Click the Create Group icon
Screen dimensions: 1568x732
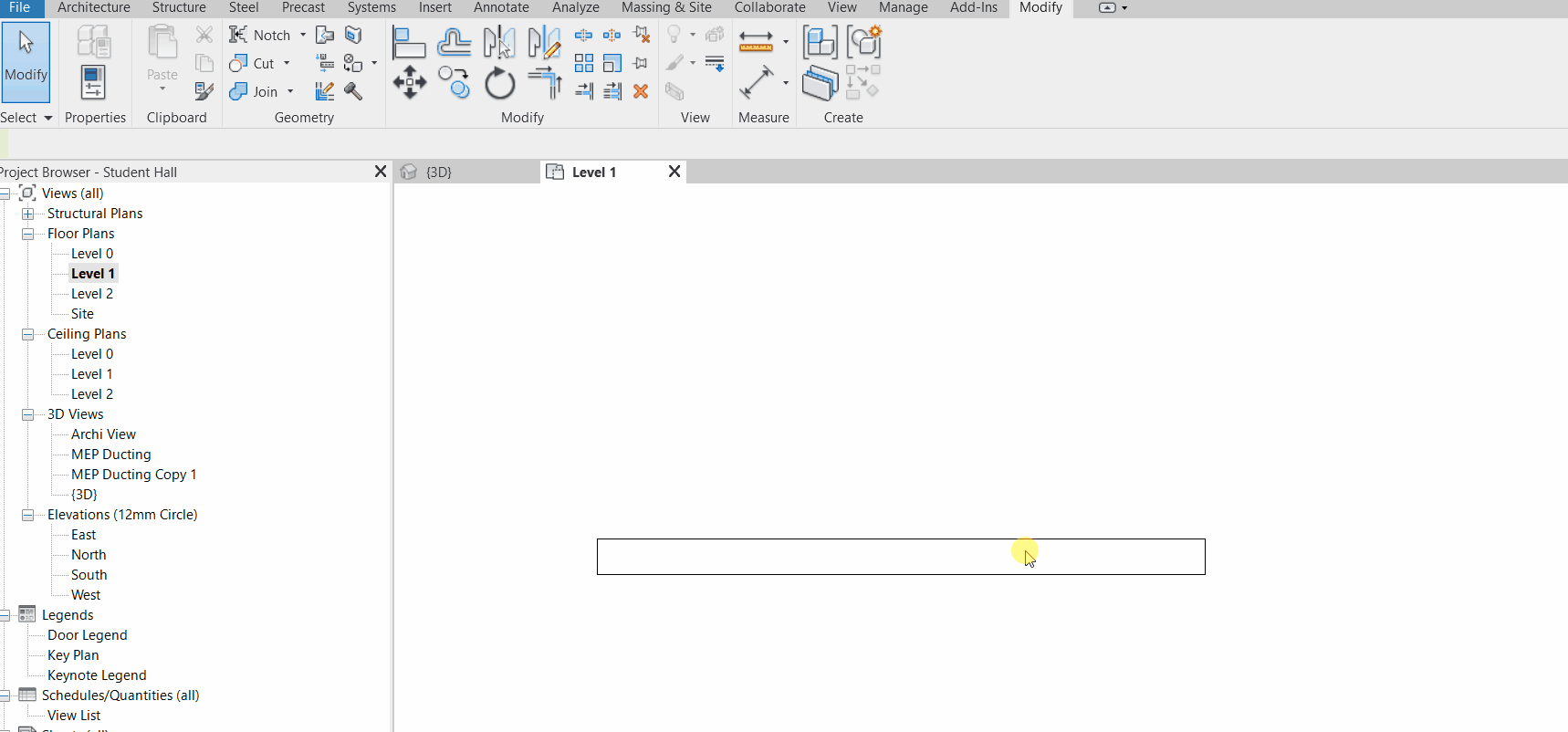pos(863,43)
